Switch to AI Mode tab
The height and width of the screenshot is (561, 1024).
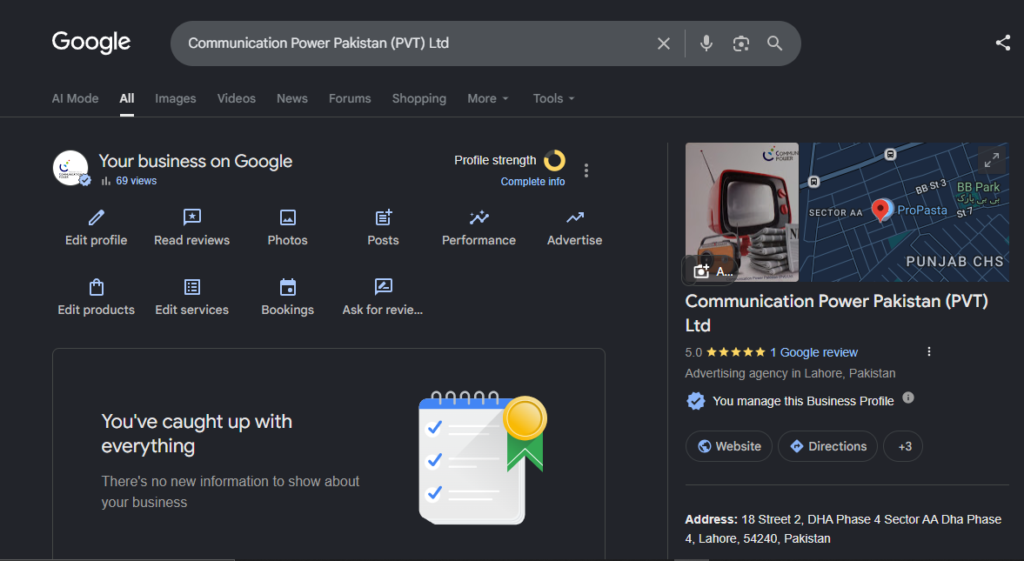tap(75, 99)
